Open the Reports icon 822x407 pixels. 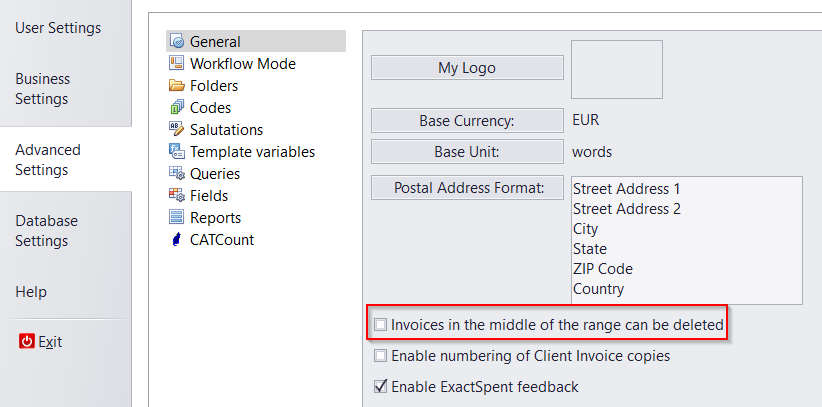point(177,217)
